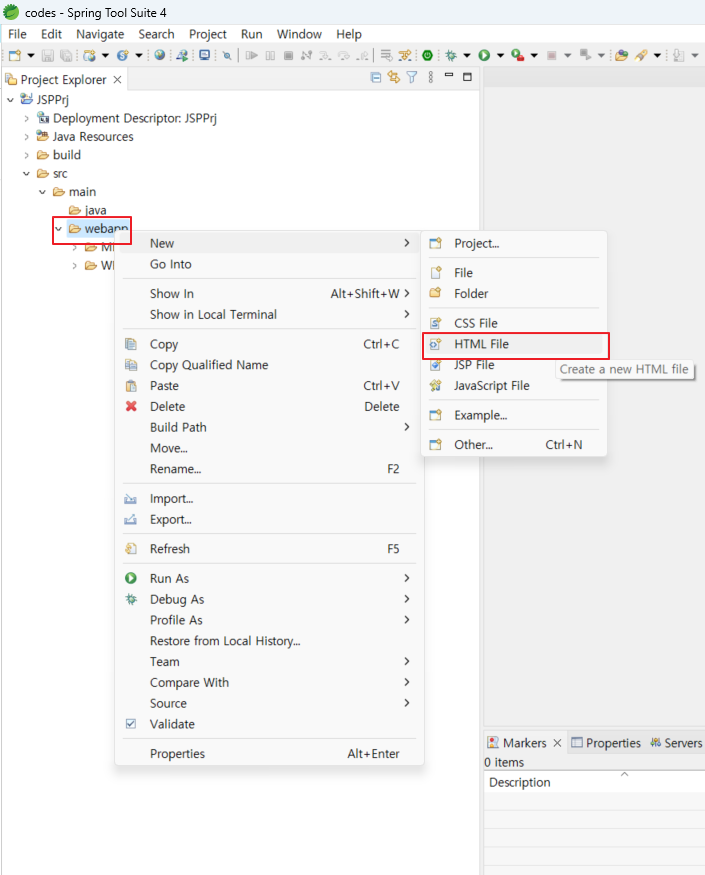
Task: Click the New Servlet (S) toolbar icon
Action: (122, 55)
